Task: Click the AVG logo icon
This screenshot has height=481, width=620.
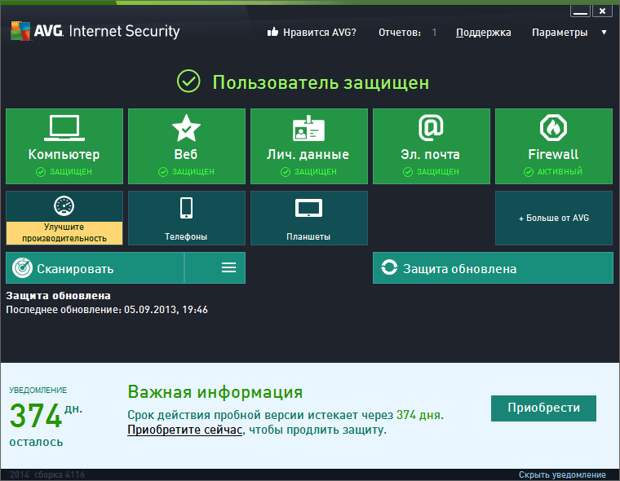Action: [x=20, y=31]
